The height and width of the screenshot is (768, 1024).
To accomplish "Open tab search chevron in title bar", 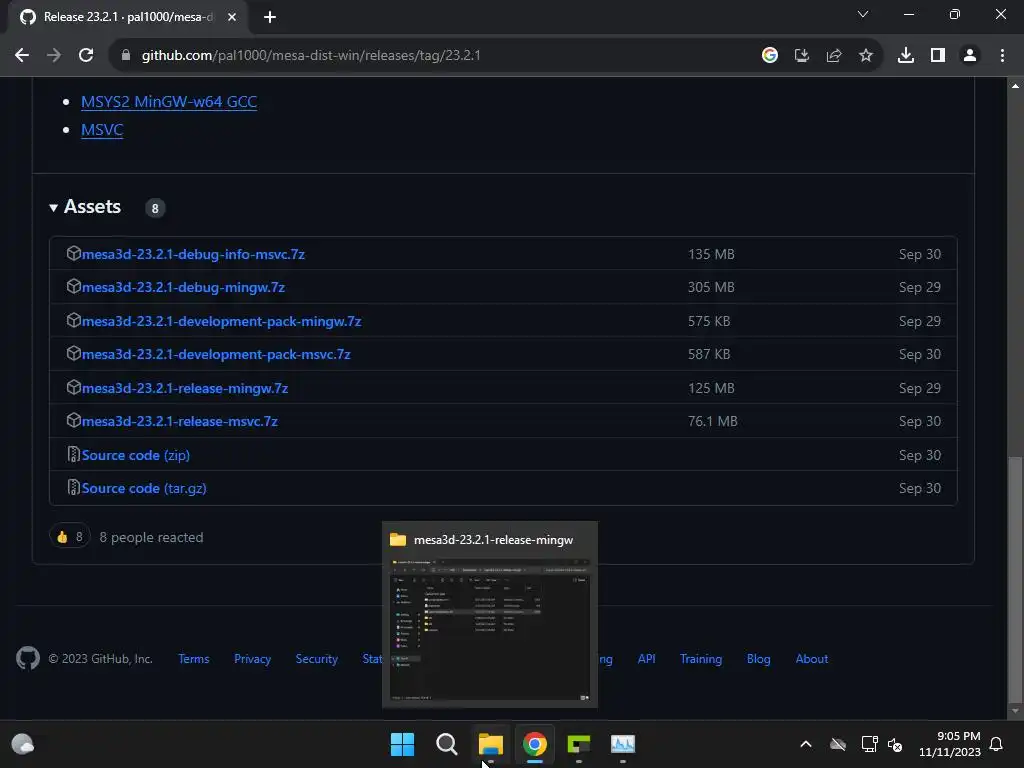I will coord(863,14).
